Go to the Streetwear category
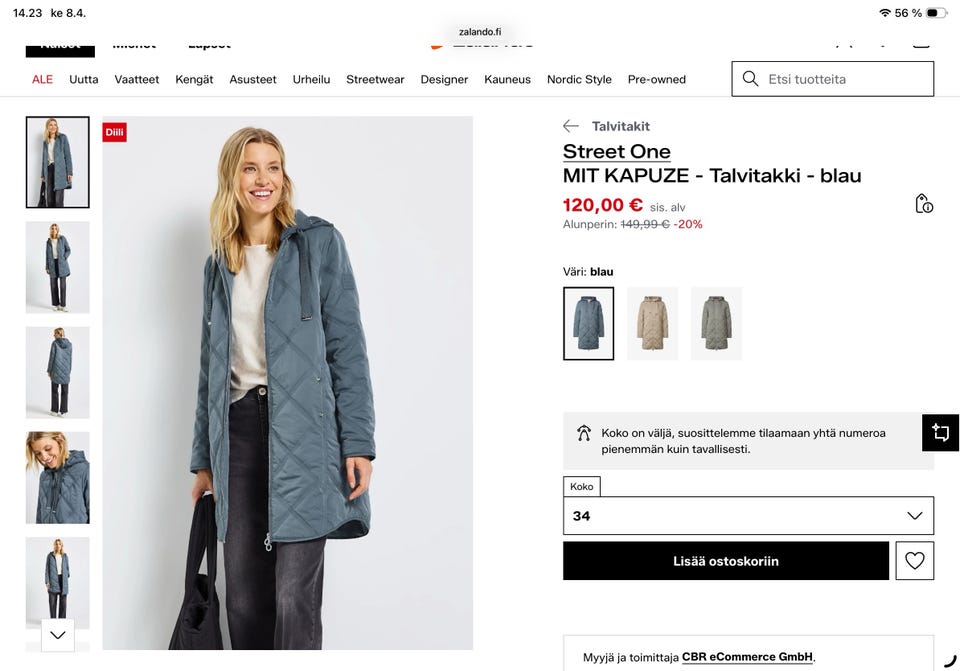 [x=375, y=79]
